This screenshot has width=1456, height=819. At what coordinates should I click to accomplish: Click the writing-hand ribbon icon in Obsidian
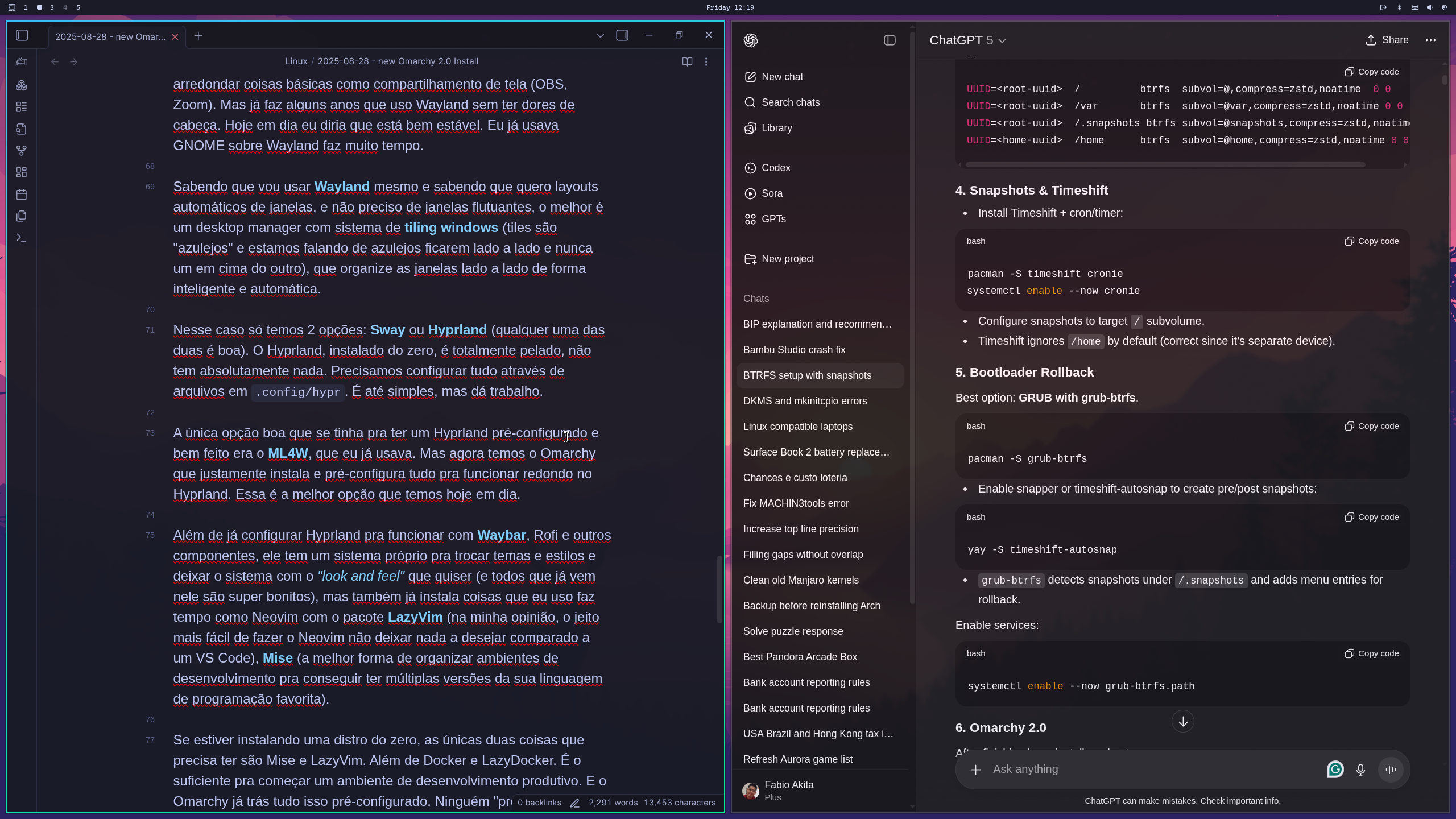coord(22,61)
